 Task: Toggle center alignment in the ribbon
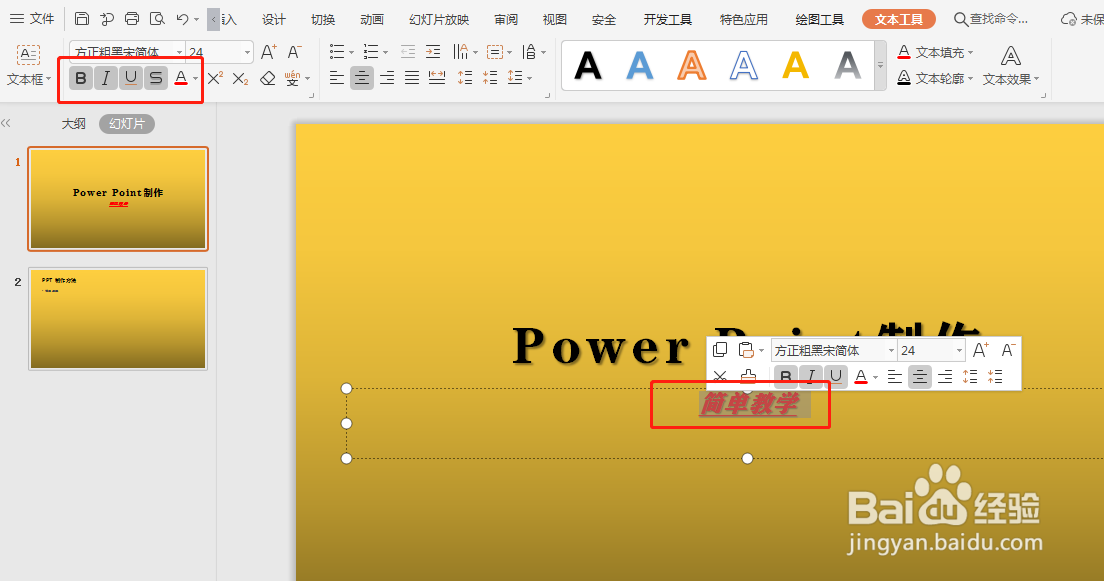tap(362, 77)
